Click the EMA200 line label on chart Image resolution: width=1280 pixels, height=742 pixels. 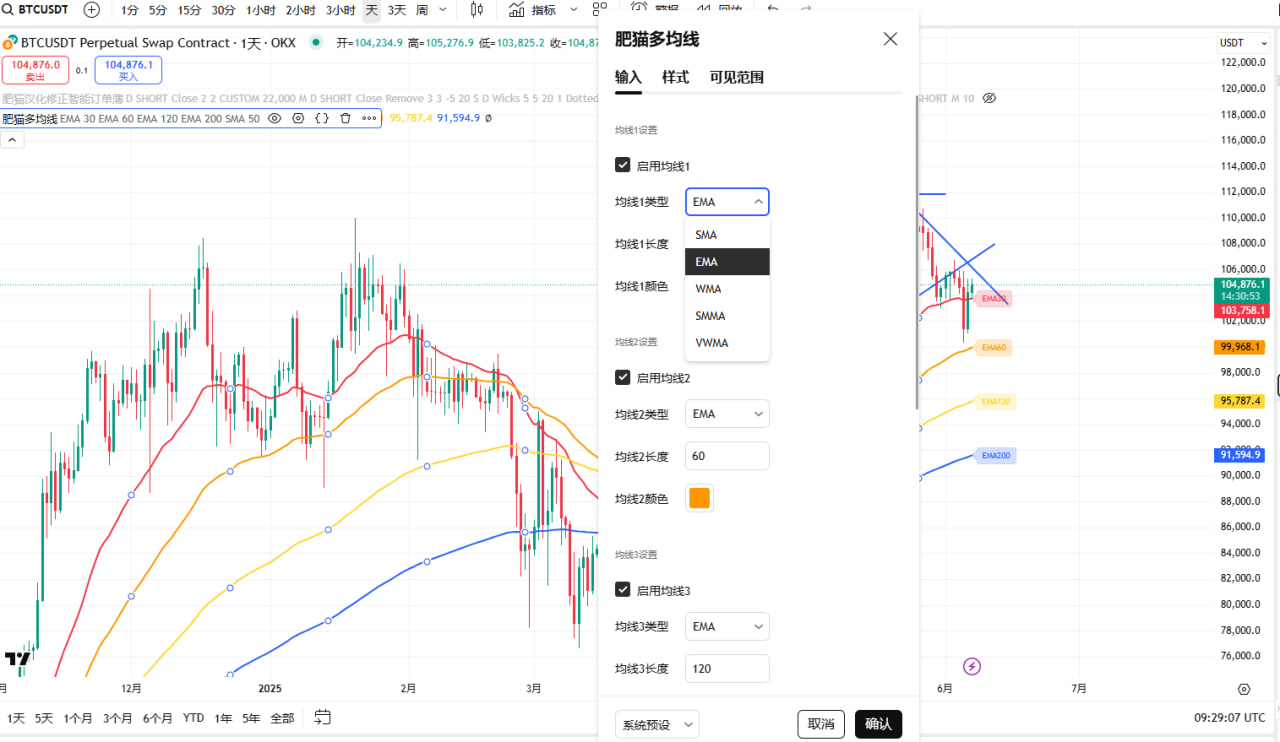tap(996, 455)
